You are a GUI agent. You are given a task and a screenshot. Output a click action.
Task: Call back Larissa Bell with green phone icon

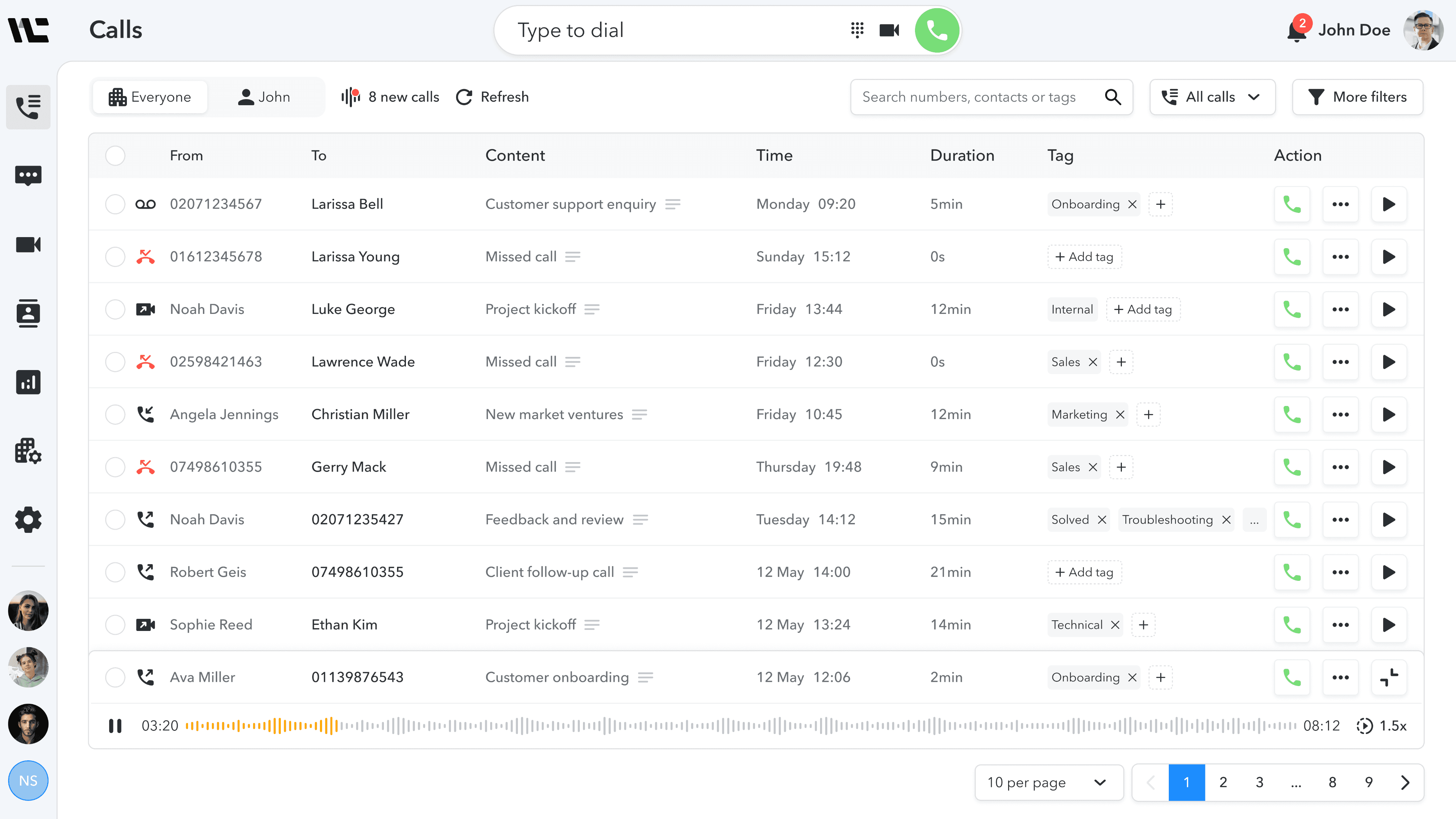tap(1291, 204)
